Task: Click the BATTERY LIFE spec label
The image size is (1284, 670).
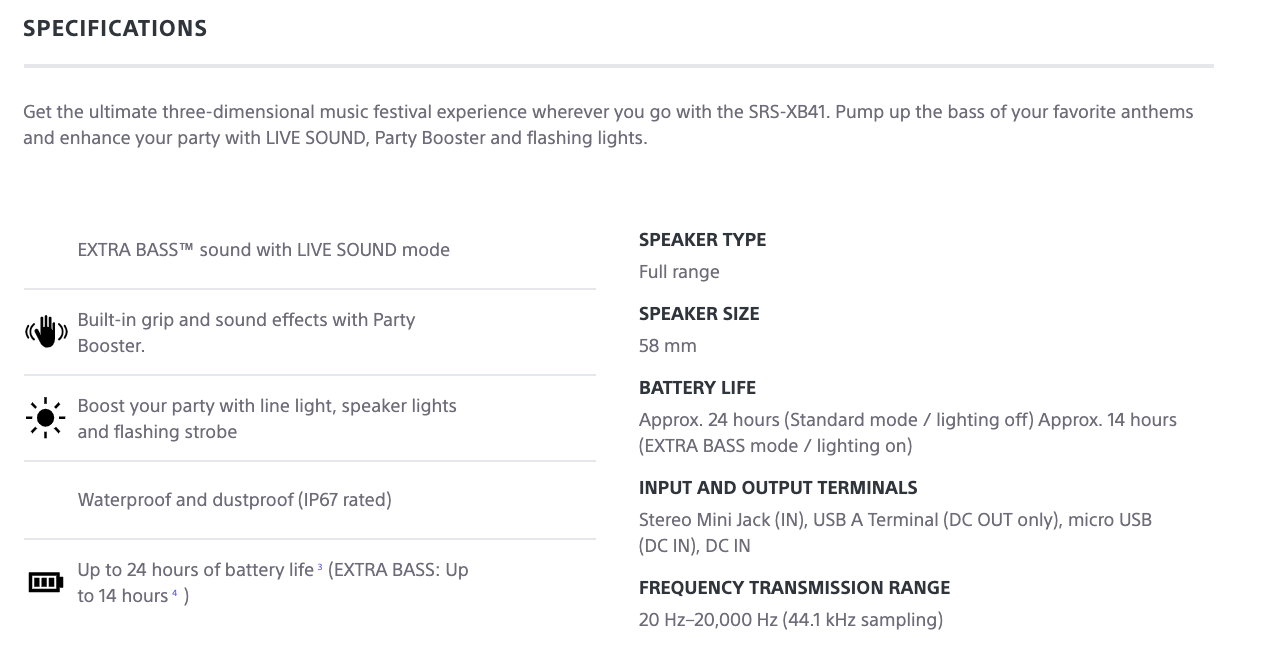Action: (697, 388)
